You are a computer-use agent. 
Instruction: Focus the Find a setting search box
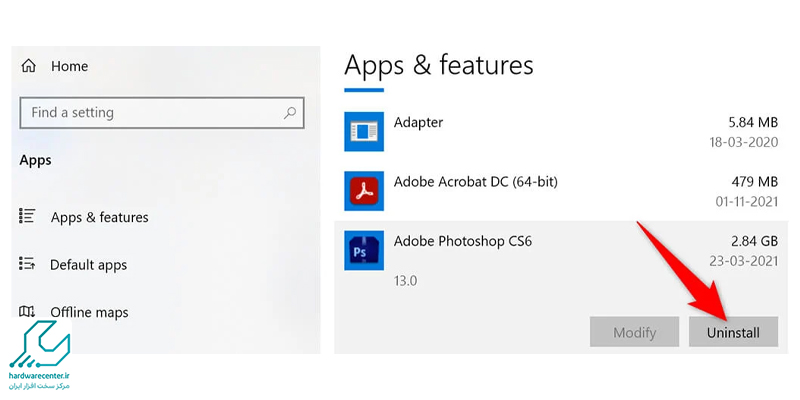[x=162, y=112]
